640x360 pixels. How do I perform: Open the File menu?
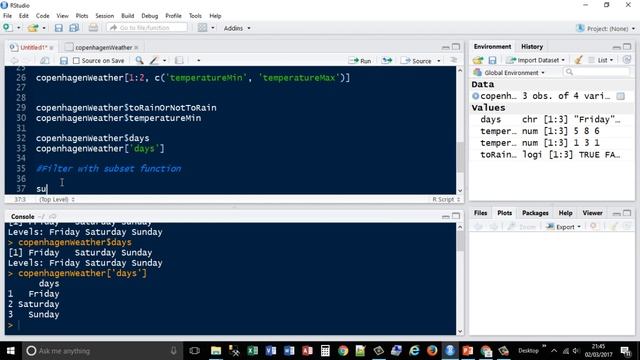(7, 16)
